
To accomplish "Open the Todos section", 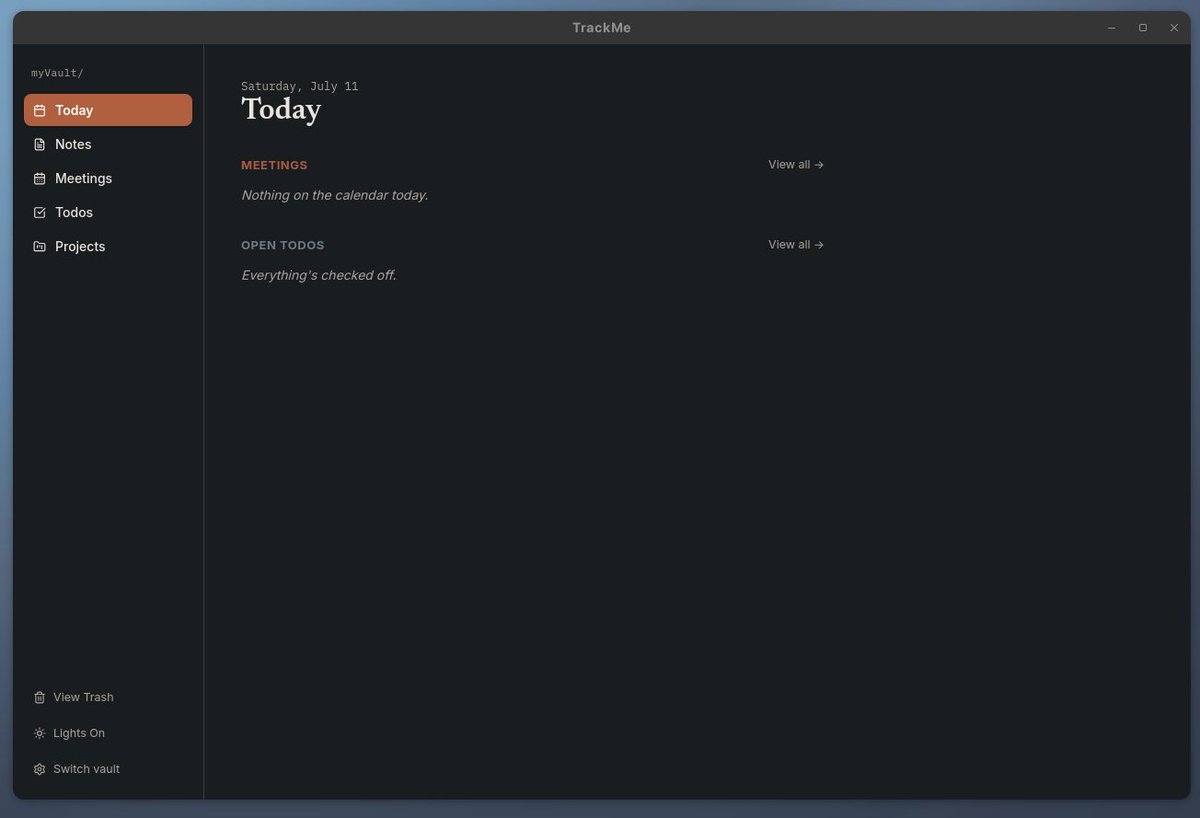I will click(x=108, y=212).
